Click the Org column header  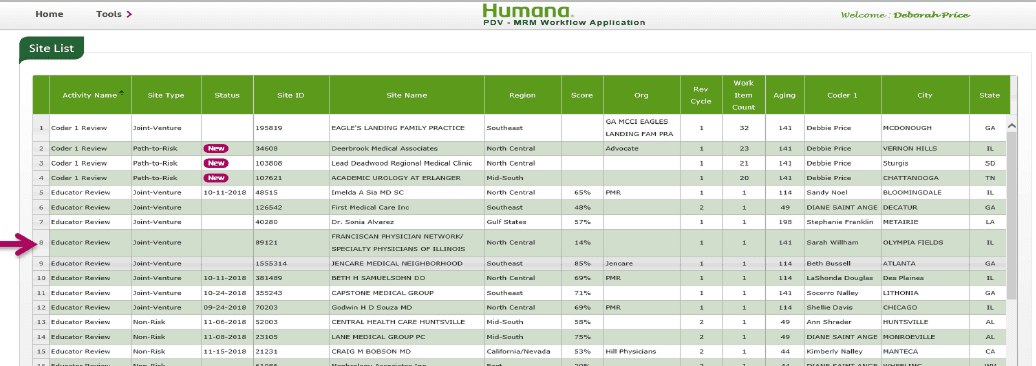(x=642, y=95)
